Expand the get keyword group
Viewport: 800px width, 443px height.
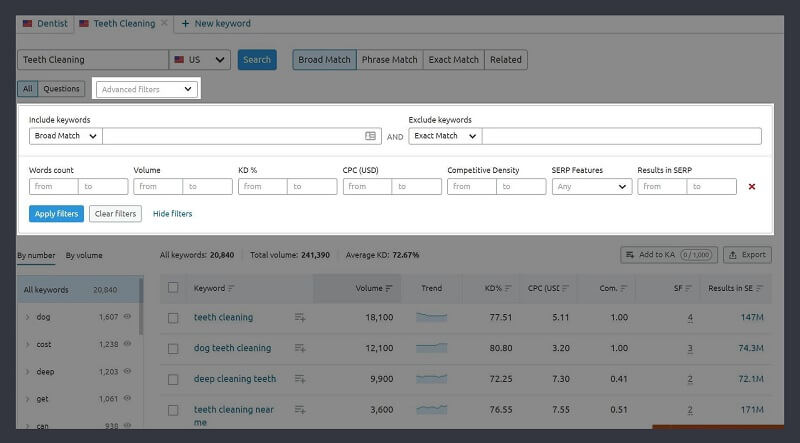[x=28, y=399]
